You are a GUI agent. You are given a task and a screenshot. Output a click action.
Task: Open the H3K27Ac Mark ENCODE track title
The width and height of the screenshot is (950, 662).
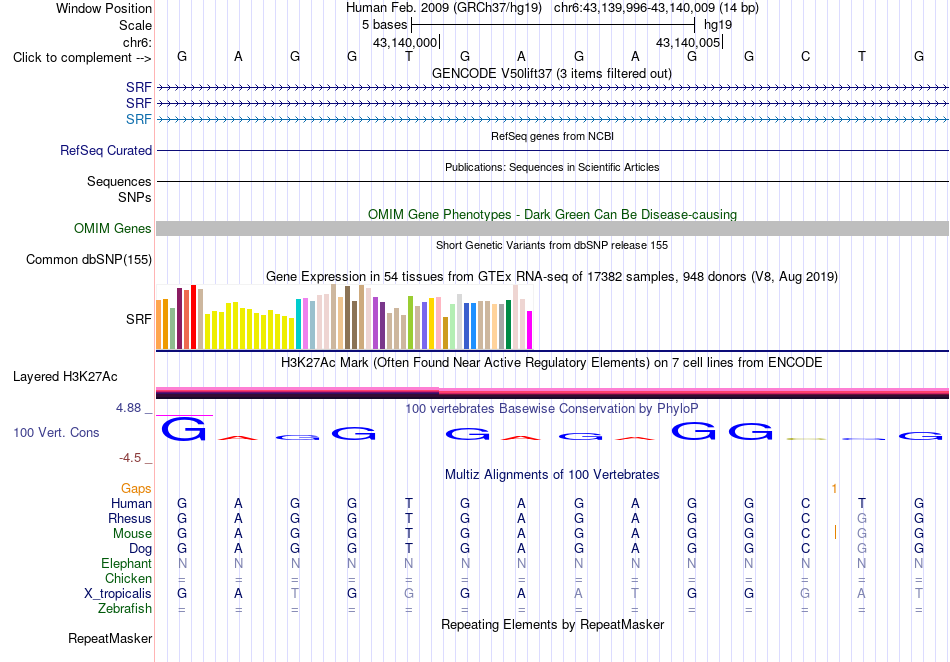tap(551, 363)
